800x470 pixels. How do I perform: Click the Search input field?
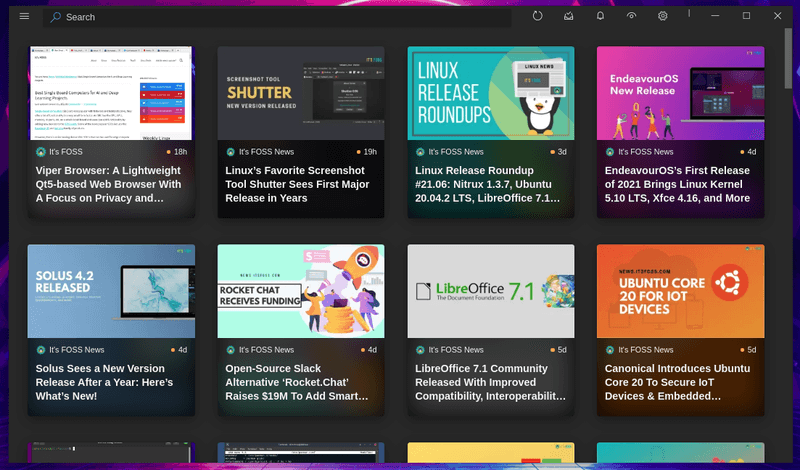pos(277,17)
